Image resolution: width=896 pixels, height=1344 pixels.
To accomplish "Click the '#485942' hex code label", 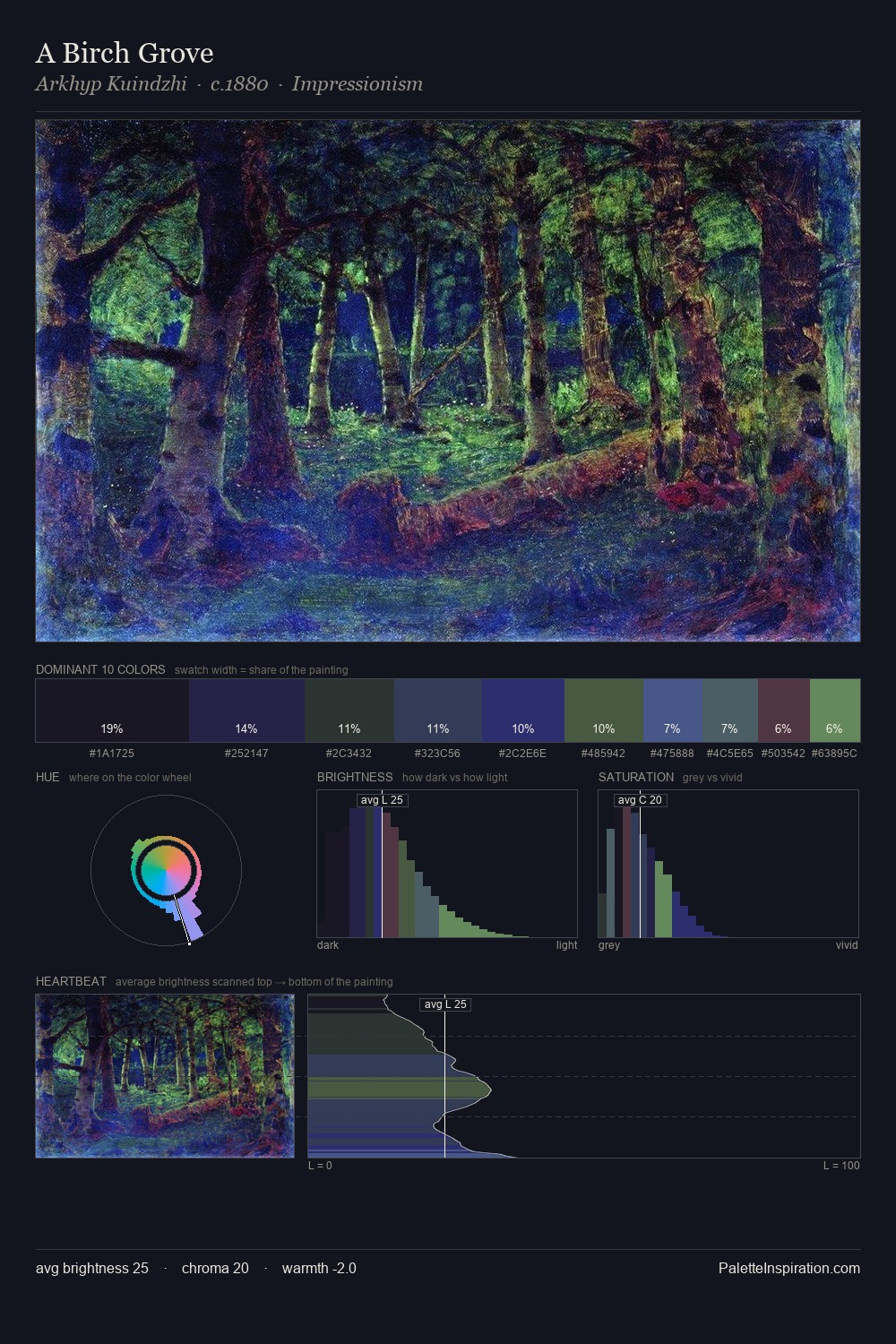I will [x=604, y=754].
